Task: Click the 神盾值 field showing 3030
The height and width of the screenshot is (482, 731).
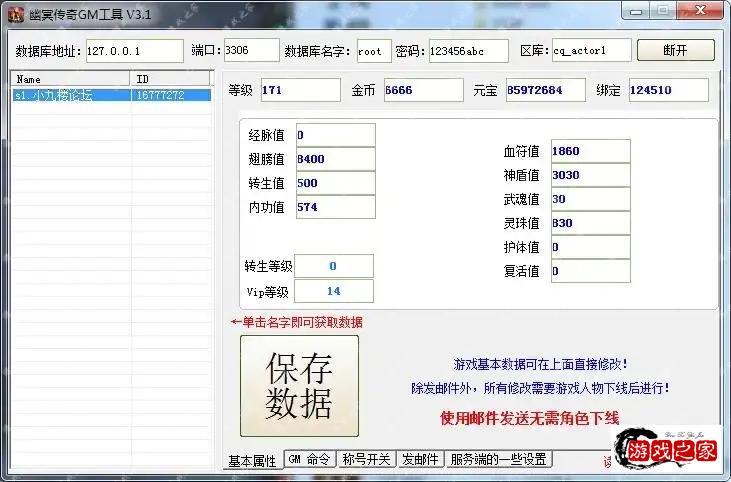Action: point(591,175)
